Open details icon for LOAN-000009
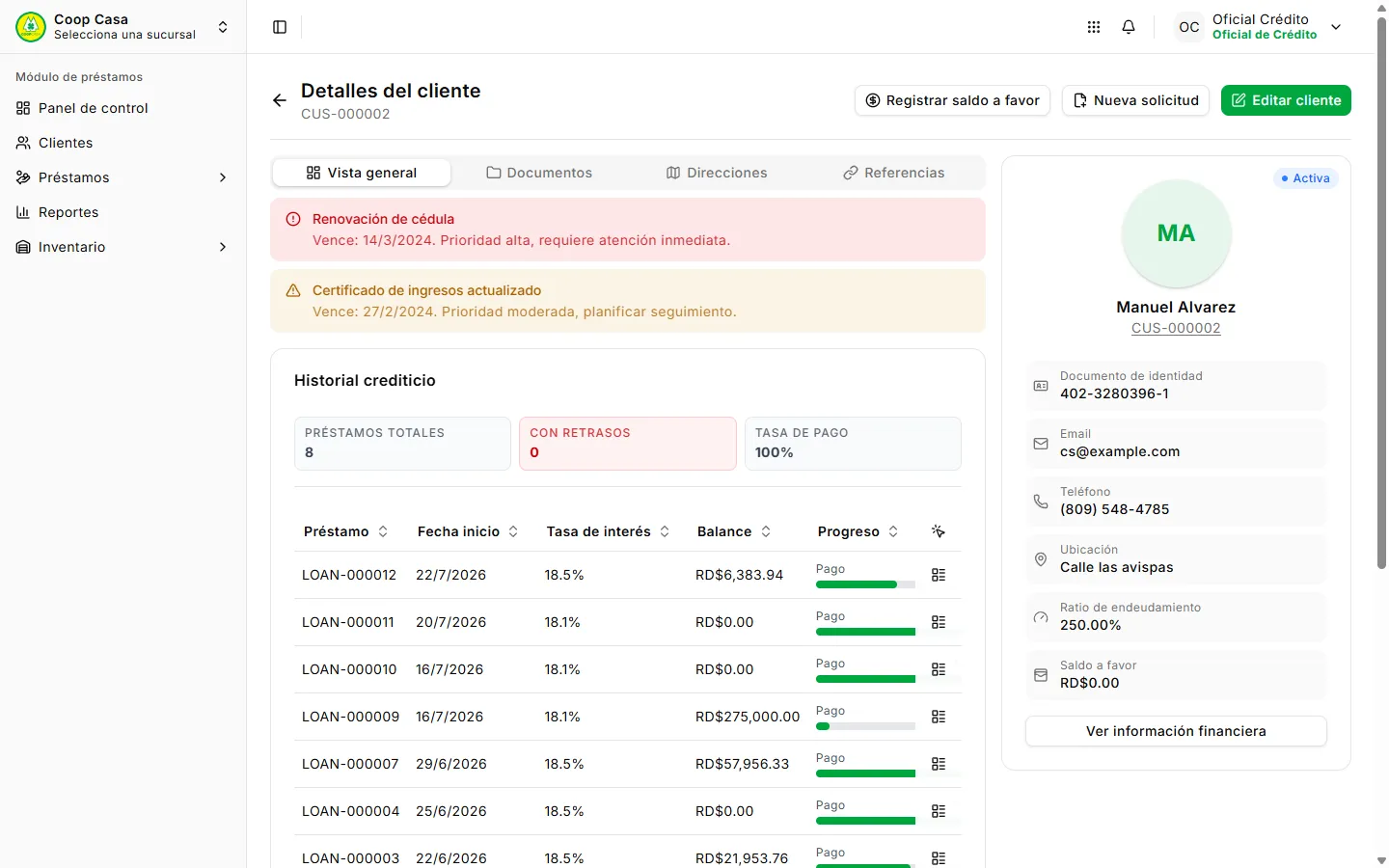 (939, 717)
